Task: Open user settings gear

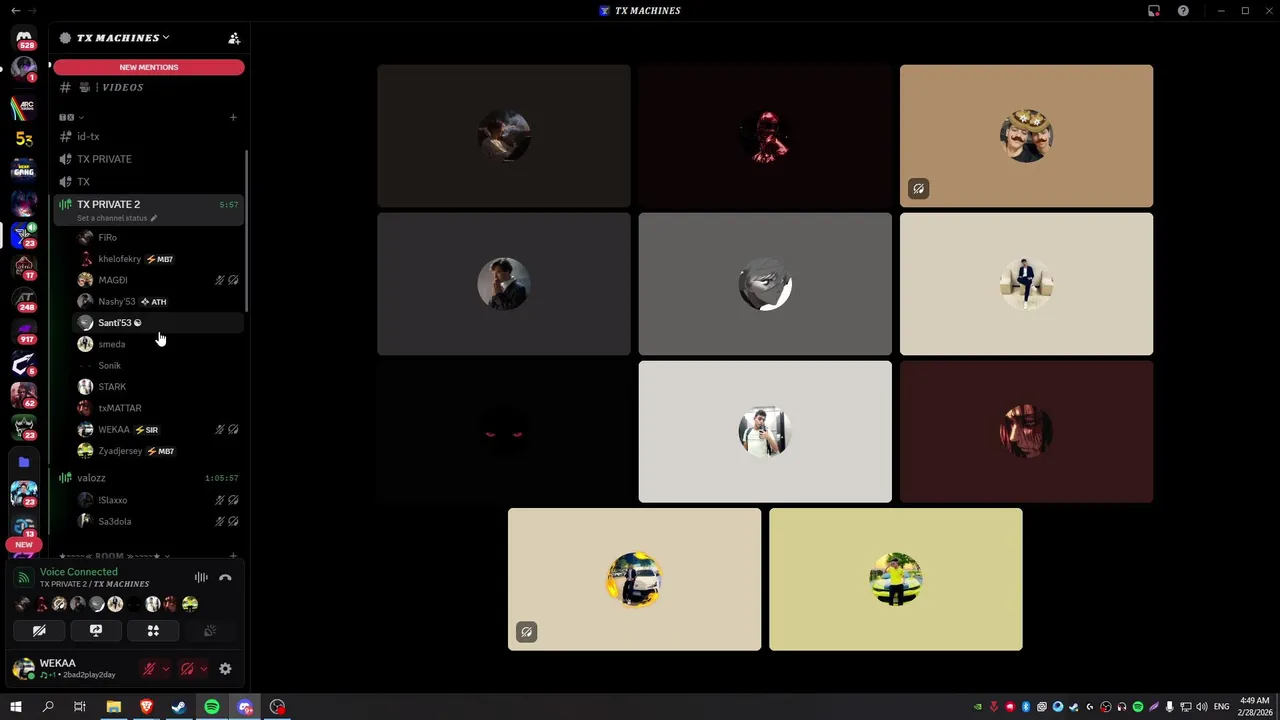Action: coord(225,669)
